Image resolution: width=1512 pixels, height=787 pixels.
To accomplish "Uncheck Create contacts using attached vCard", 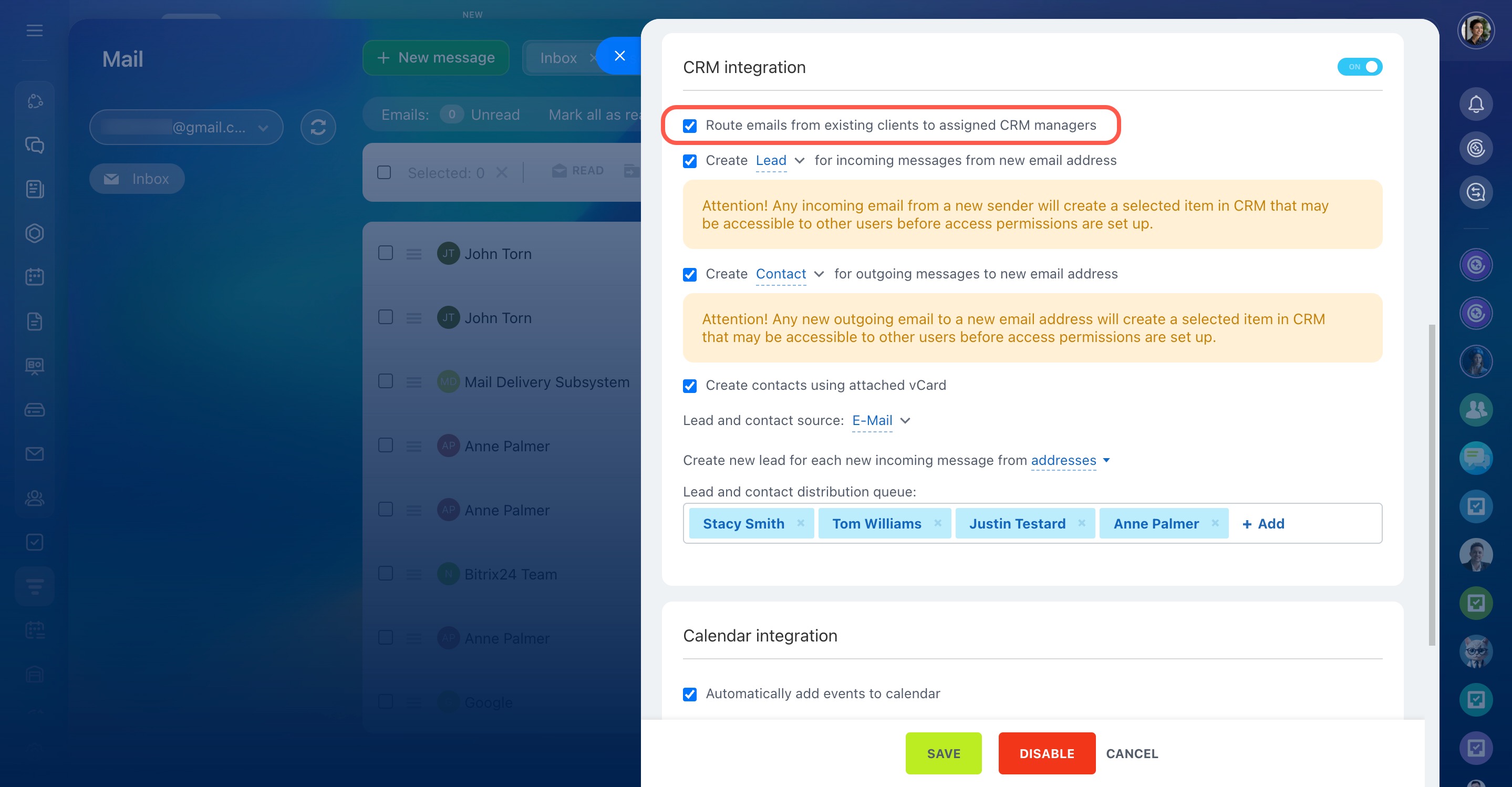I will pyautogui.click(x=690, y=386).
